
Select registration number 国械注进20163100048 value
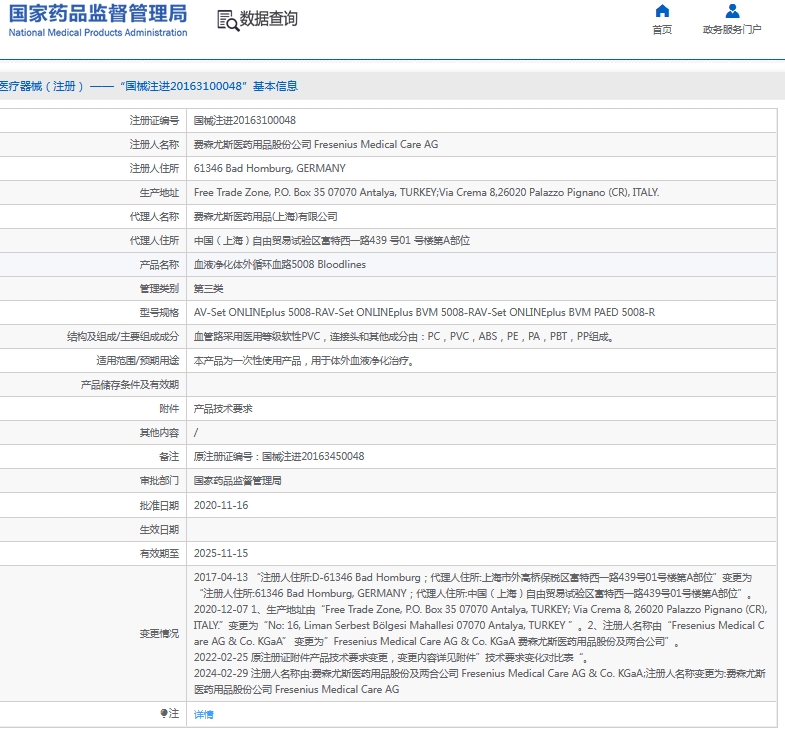pos(244,120)
